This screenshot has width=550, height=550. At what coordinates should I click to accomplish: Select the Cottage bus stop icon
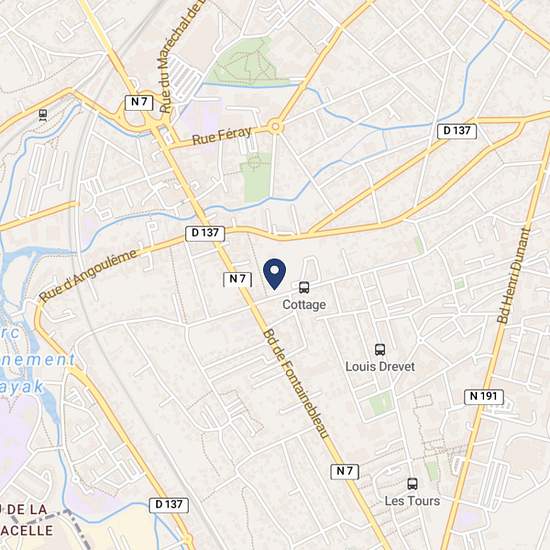(304, 287)
